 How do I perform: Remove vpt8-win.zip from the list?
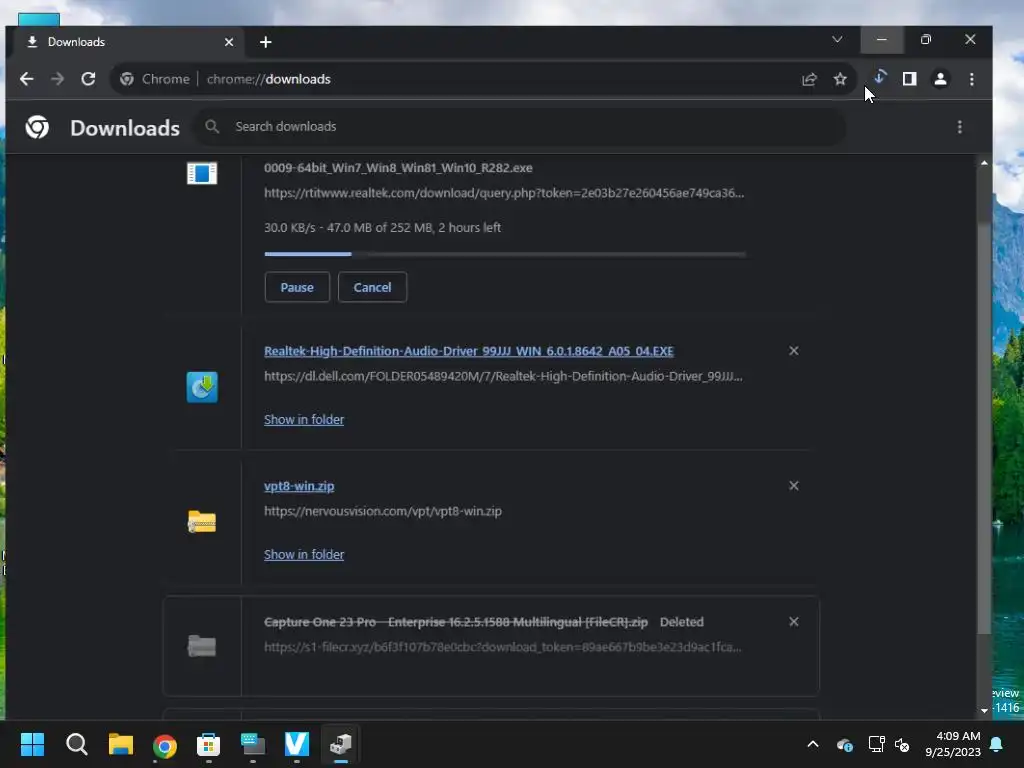pos(793,486)
